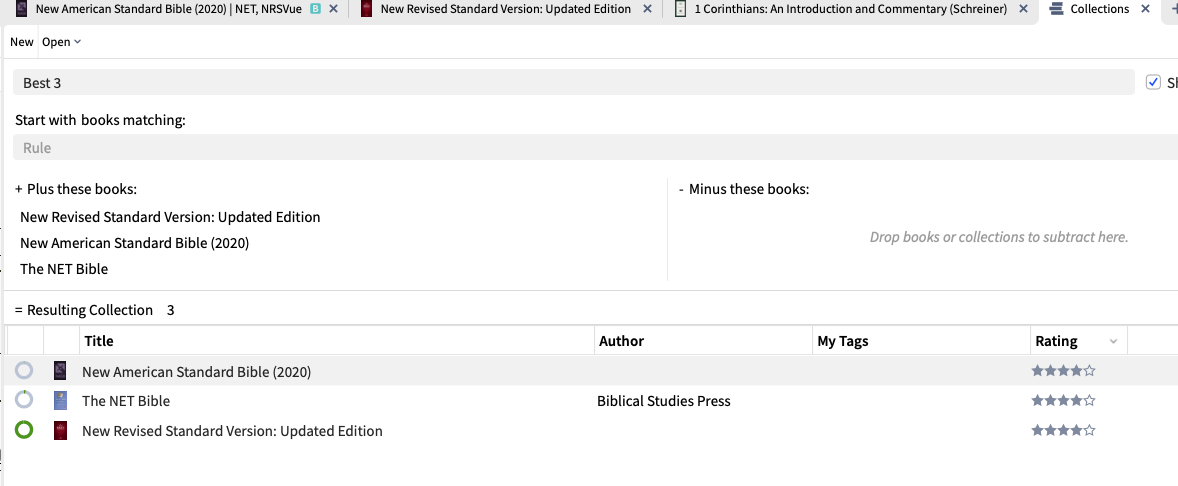Click the progress ring for NASB 2020 row

point(24,370)
